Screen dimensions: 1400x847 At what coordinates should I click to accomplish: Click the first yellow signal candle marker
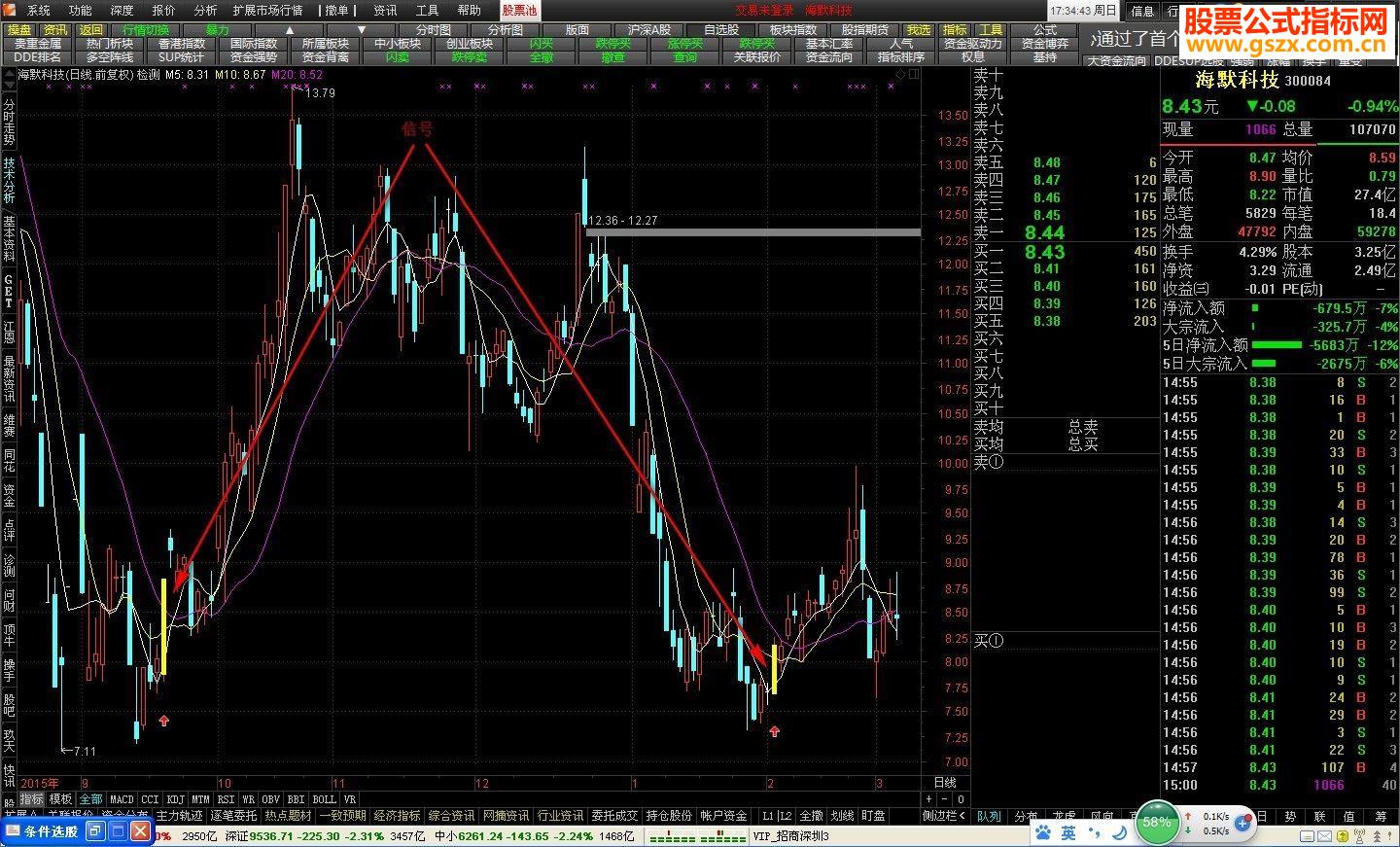click(163, 626)
